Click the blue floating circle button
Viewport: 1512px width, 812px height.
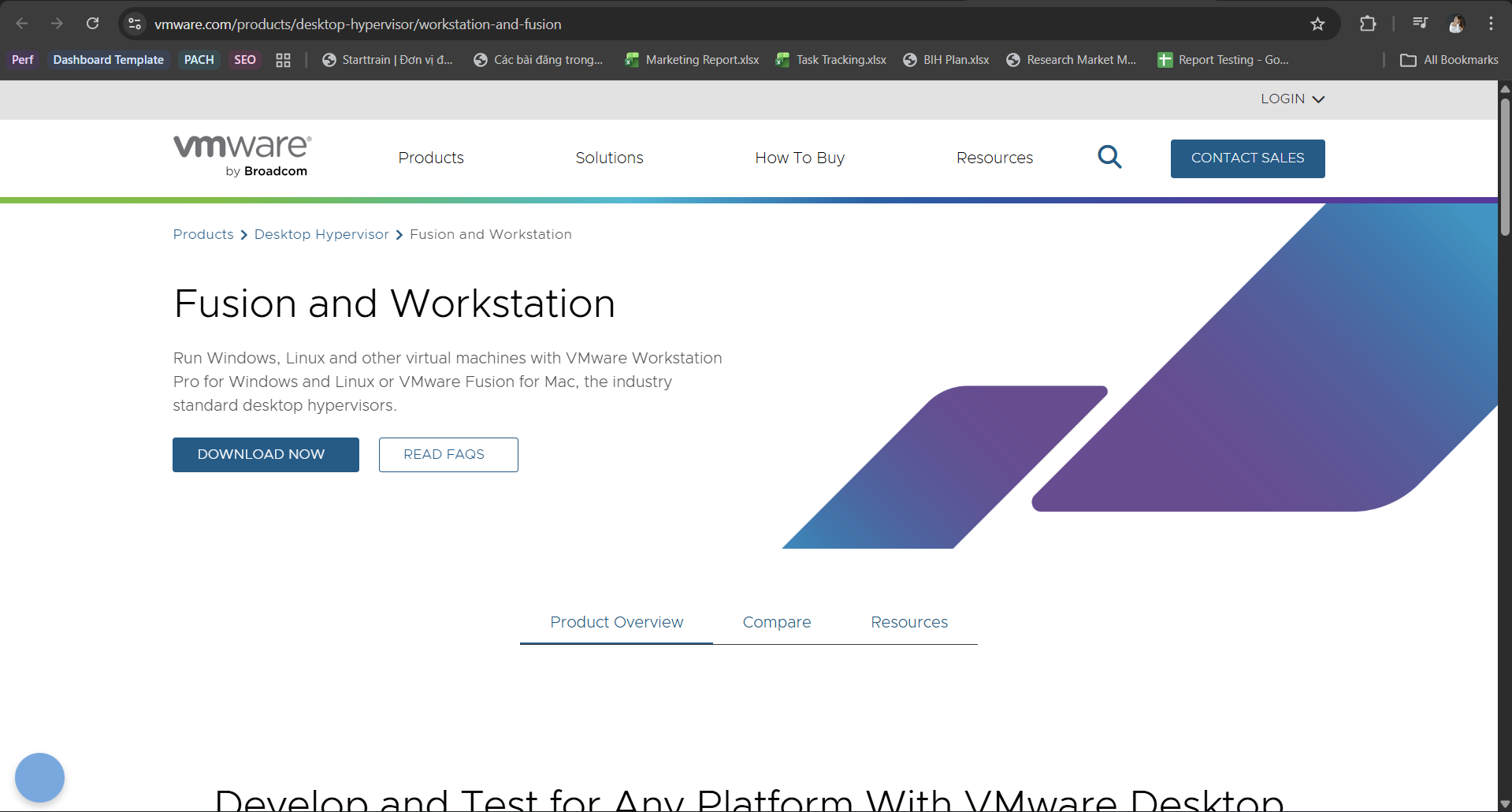click(39, 777)
